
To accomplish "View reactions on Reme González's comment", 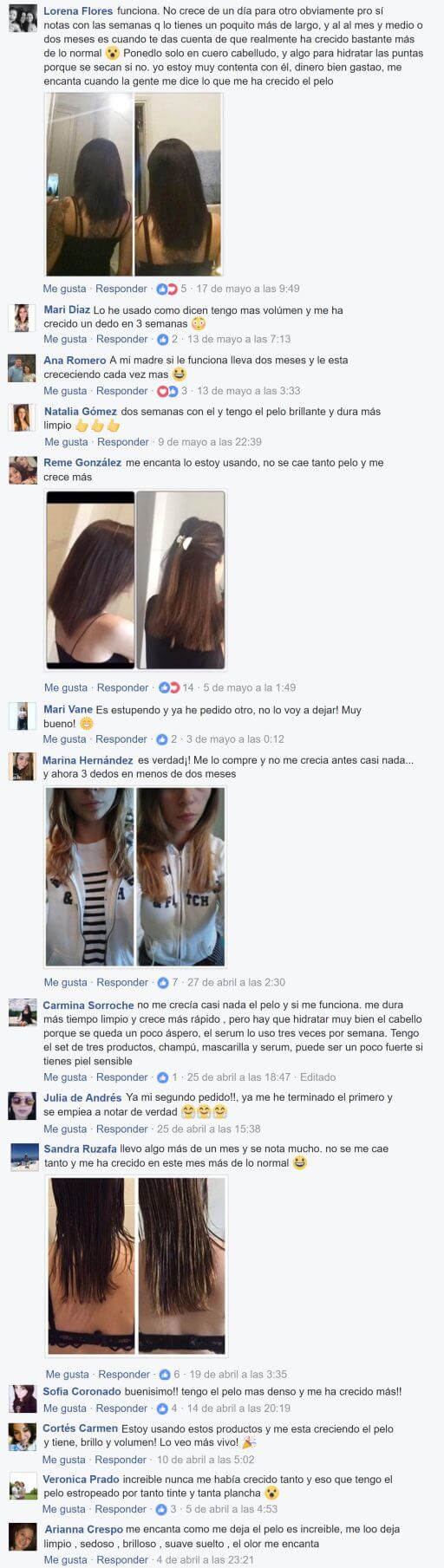I will point(169,687).
